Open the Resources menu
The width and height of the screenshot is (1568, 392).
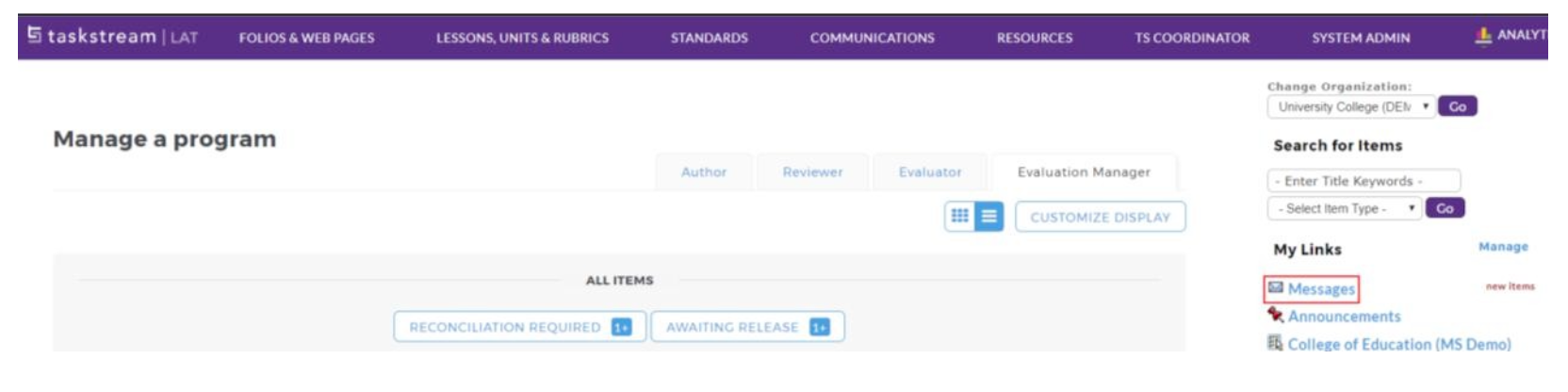click(x=1035, y=38)
